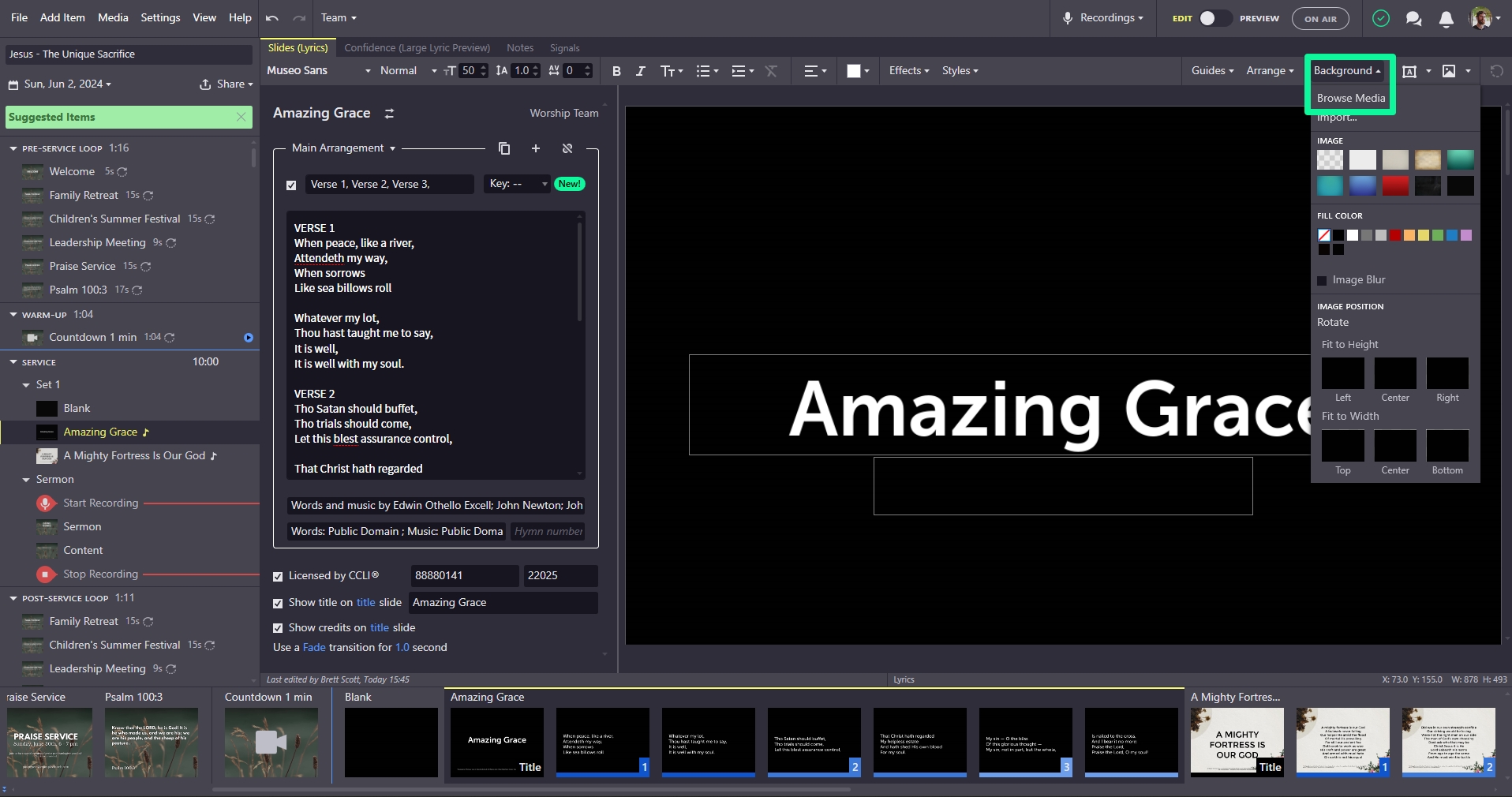Screen dimensions: 1512x797
Task: Expand the Effects dropdown
Action: 908,71
